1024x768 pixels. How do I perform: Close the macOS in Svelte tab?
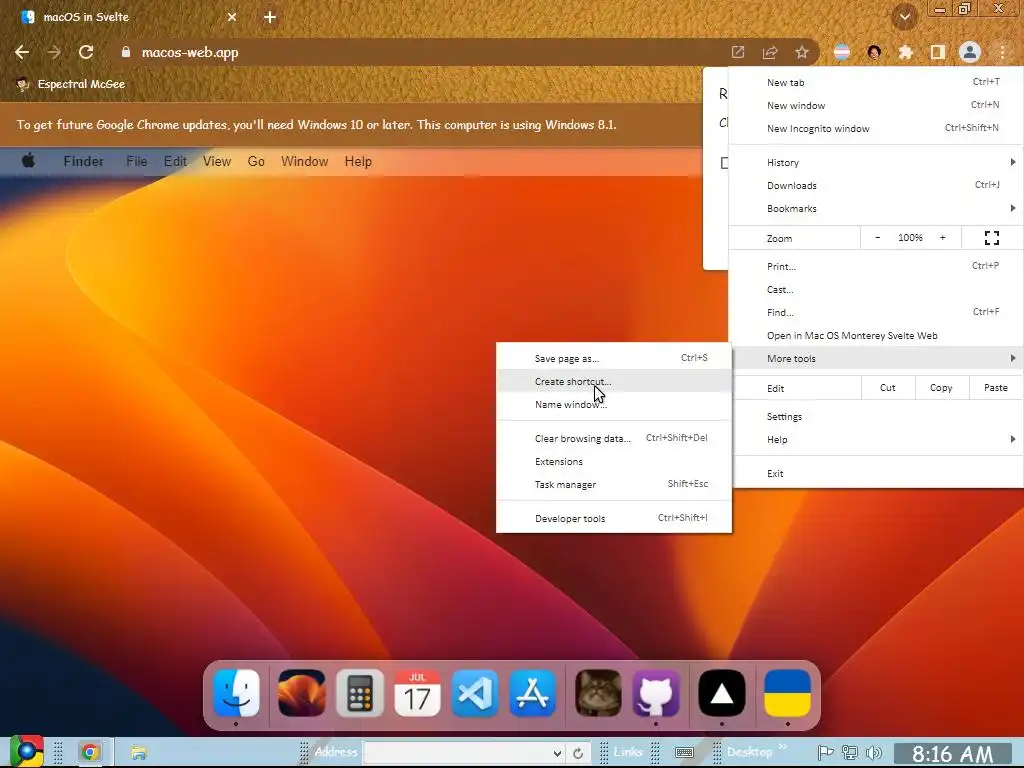pyautogui.click(x=232, y=17)
